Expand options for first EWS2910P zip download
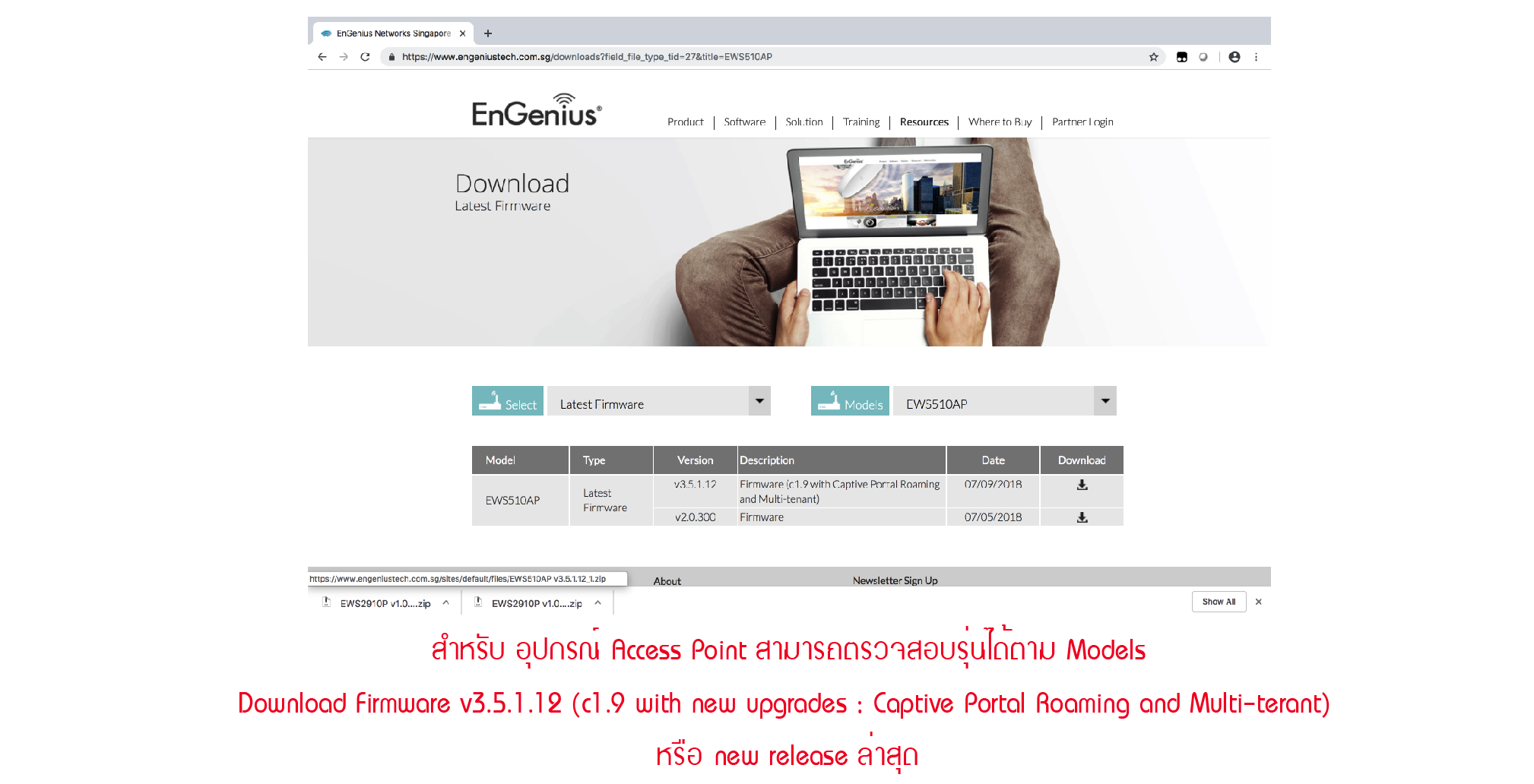 (446, 602)
